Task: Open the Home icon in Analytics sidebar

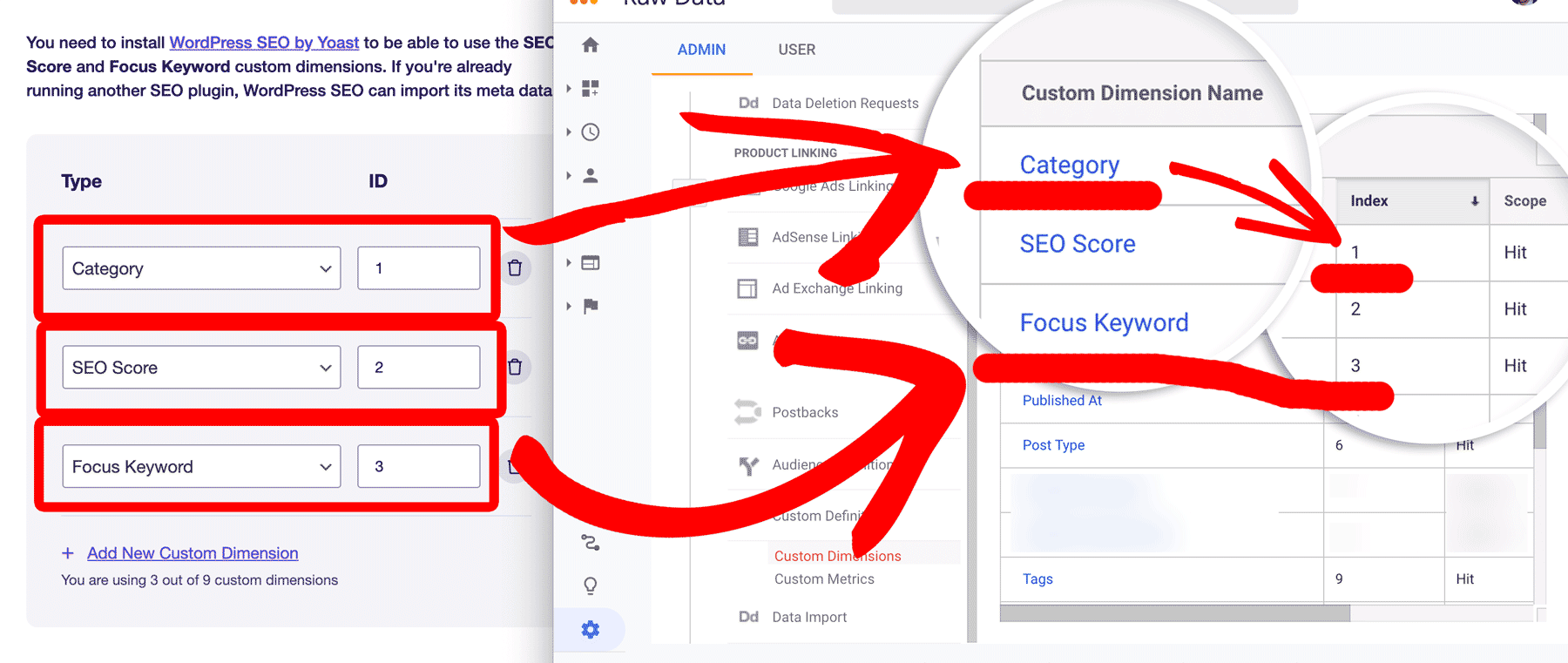Action: pyautogui.click(x=591, y=44)
